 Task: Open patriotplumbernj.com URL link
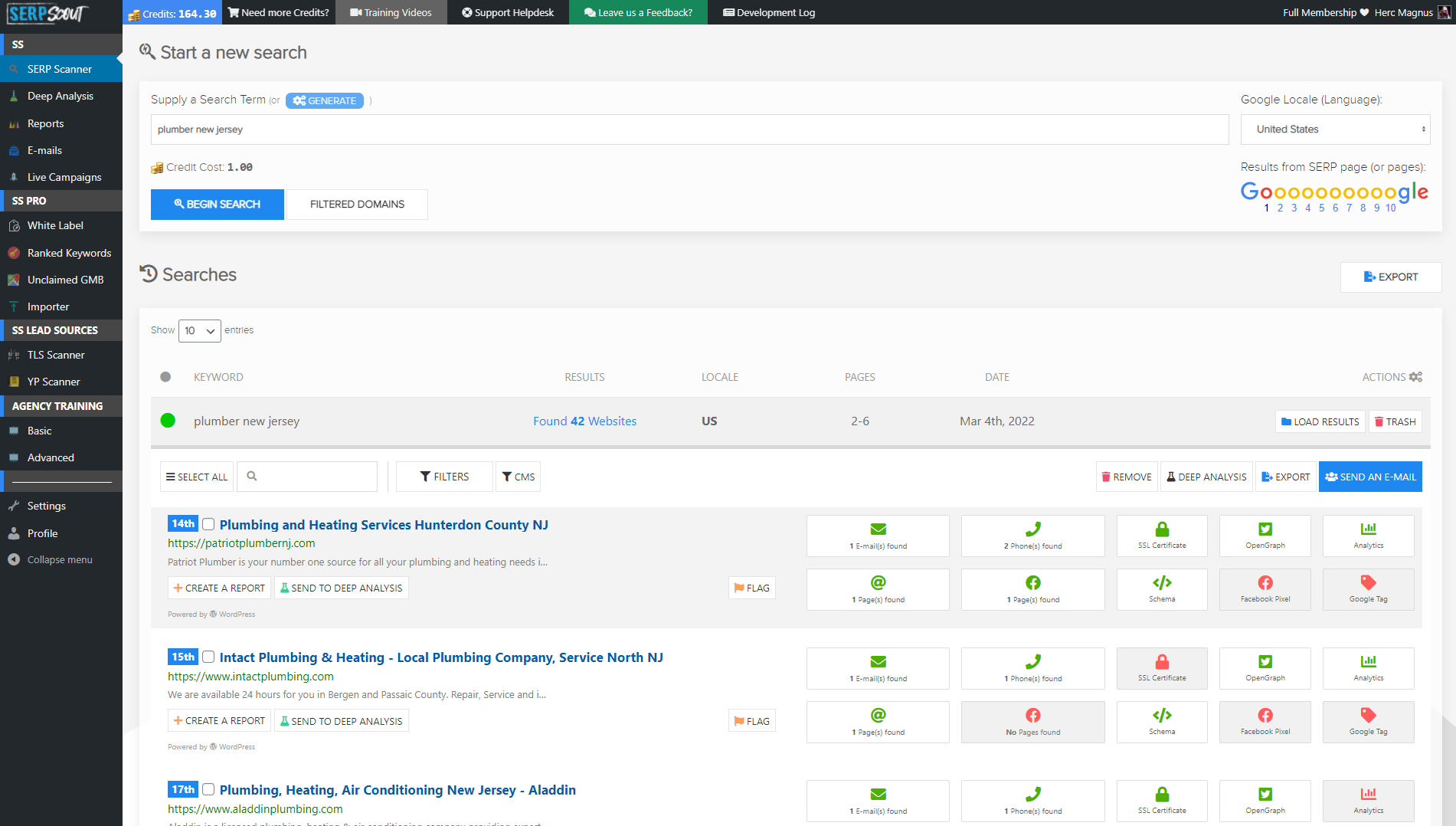point(241,543)
